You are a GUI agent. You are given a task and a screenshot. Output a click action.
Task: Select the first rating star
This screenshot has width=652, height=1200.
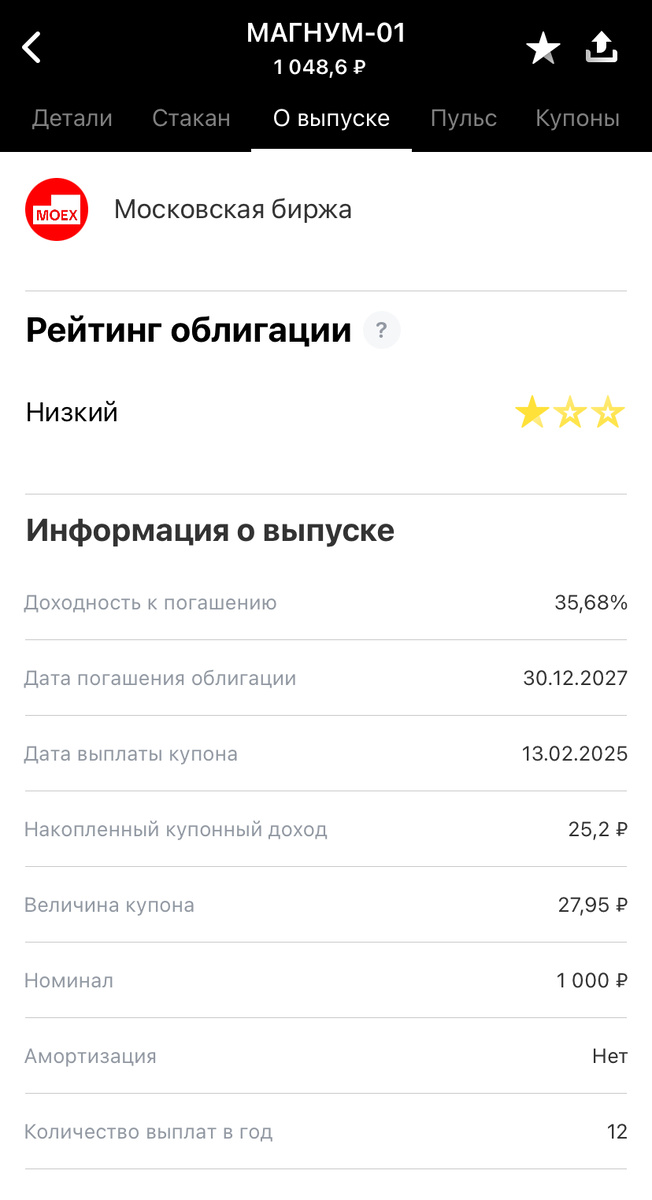531,411
